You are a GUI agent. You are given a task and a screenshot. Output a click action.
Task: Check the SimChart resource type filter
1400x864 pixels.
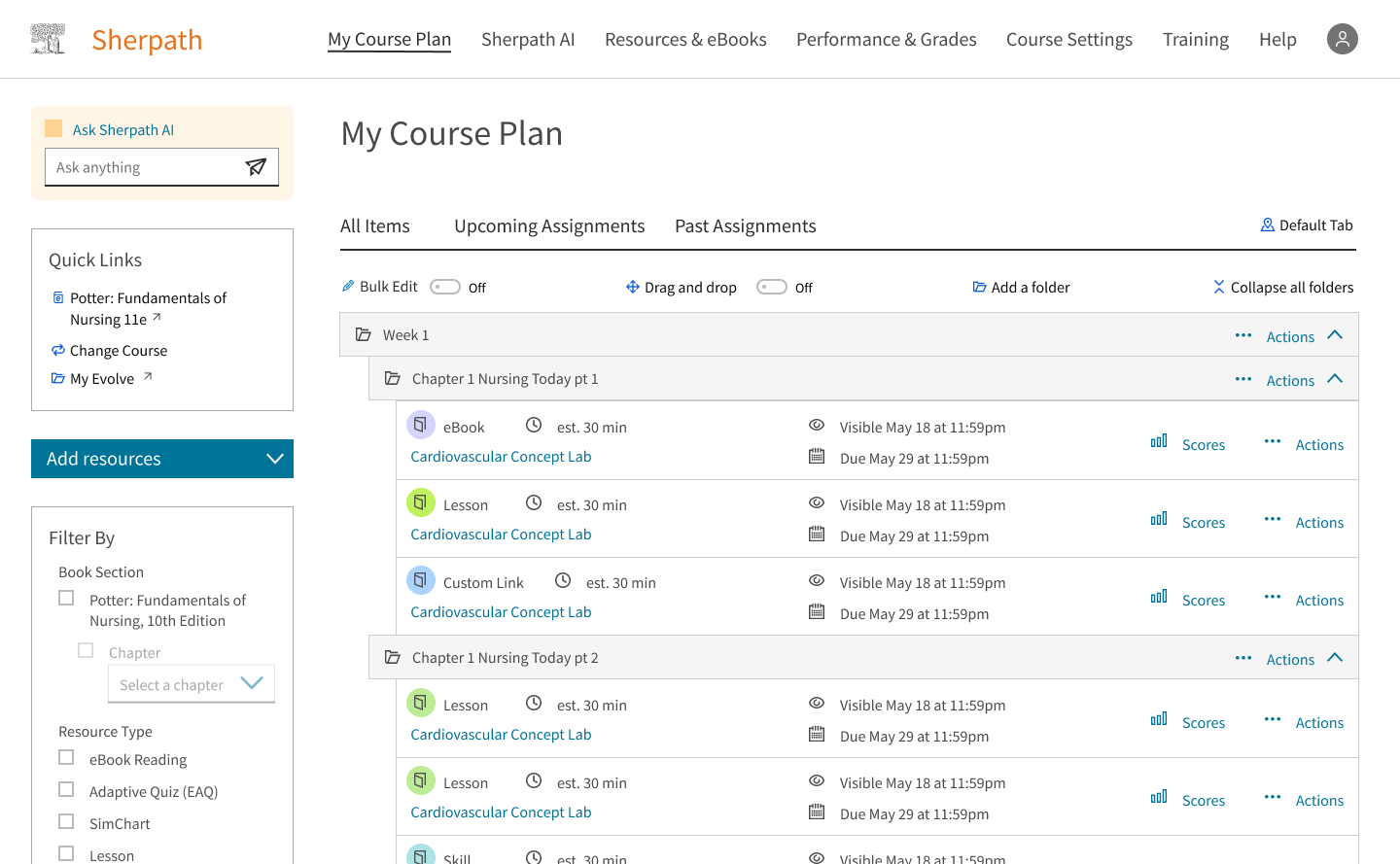coord(66,821)
